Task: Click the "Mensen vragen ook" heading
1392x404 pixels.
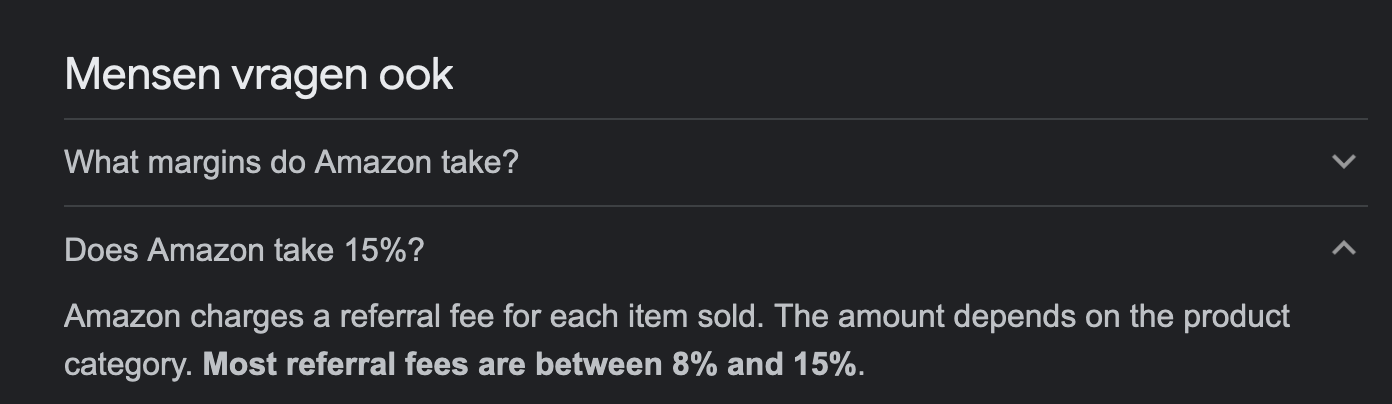Action: pos(258,75)
